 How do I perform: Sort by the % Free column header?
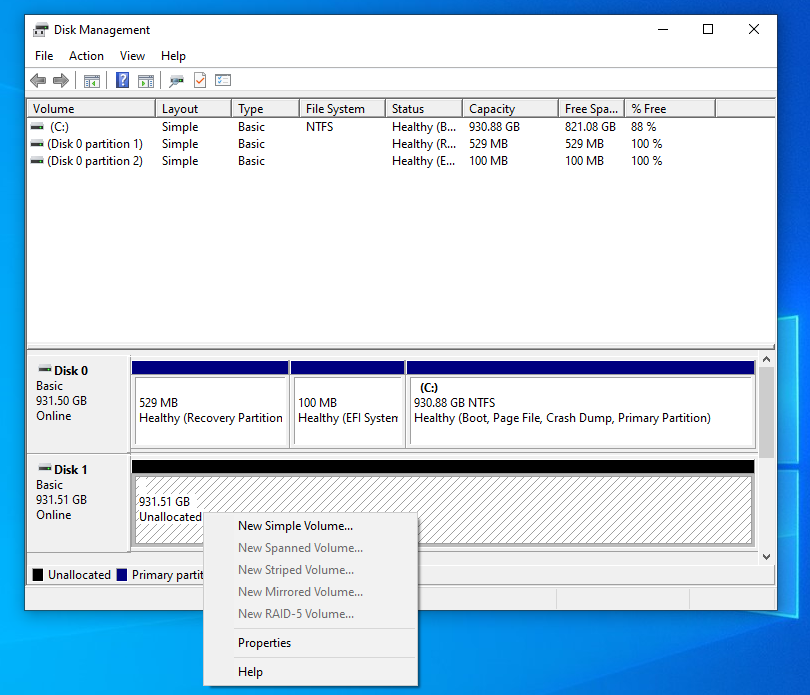(x=670, y=109)
